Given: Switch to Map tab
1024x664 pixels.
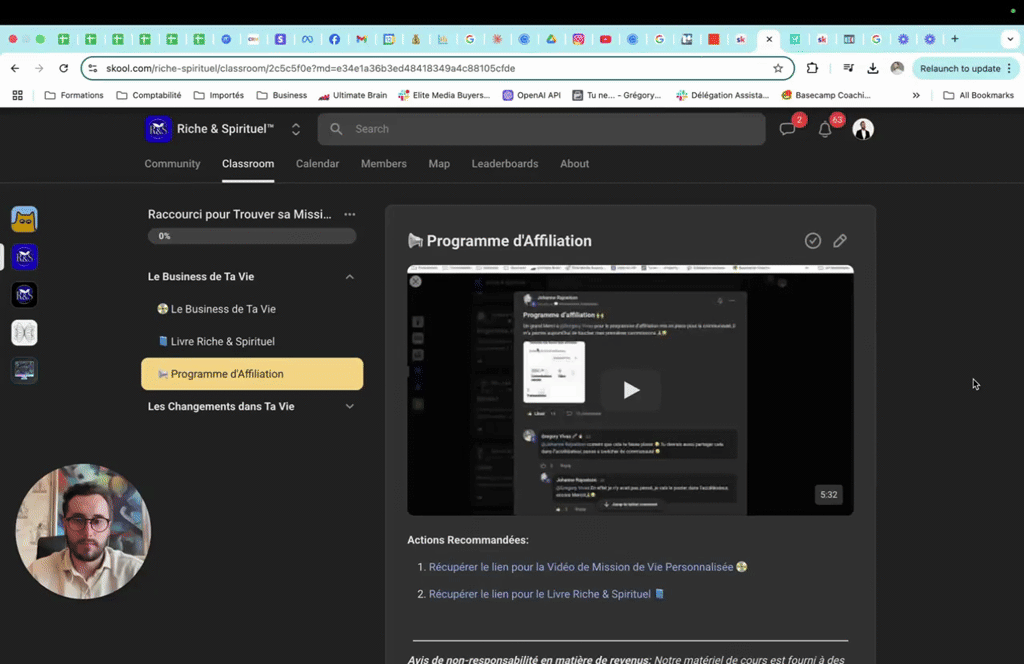Looking at the screenshot, I should click(439, 164).
